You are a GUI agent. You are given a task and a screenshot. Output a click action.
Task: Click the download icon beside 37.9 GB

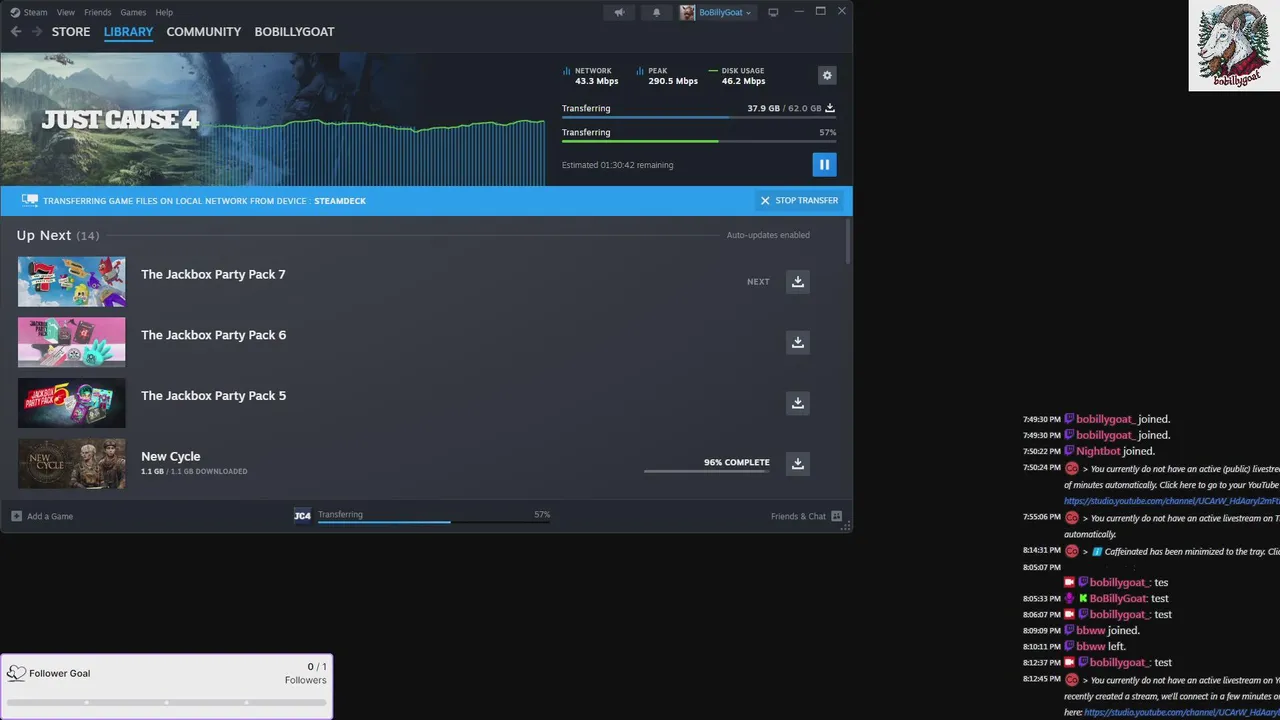click(x=830, y=108)
